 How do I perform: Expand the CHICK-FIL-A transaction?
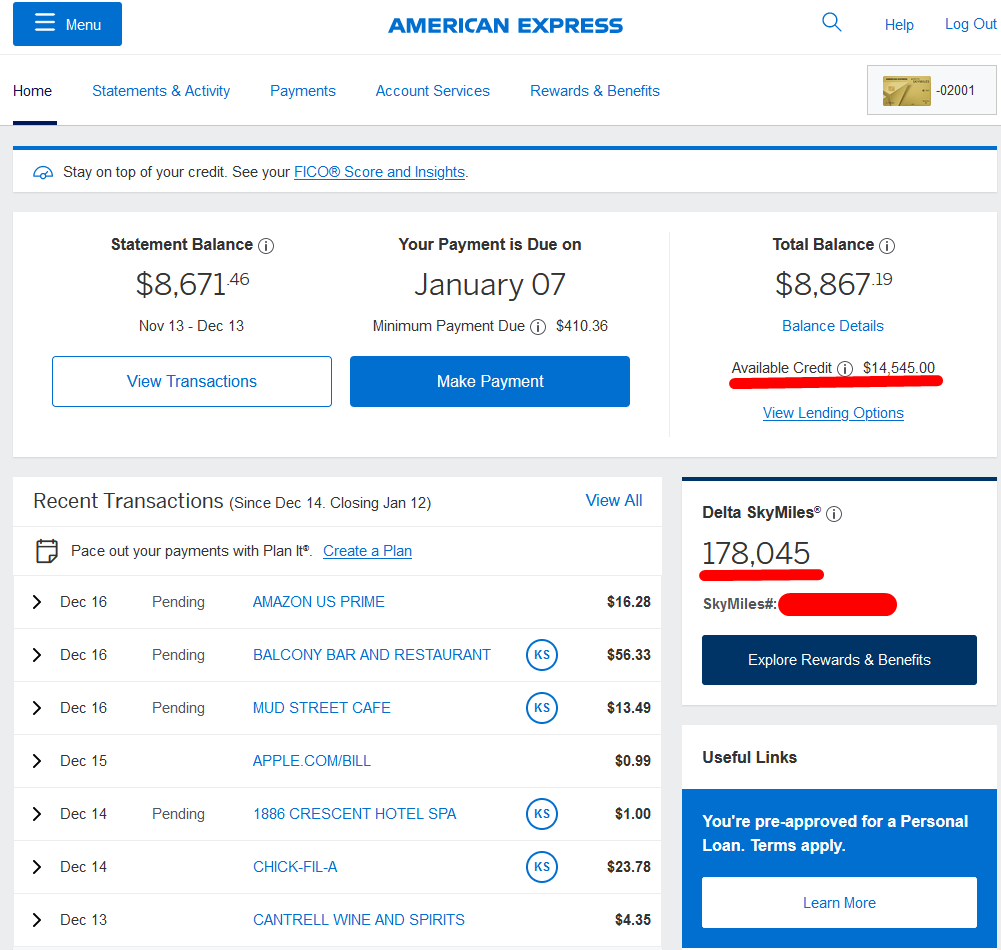[x=36, y=867]
